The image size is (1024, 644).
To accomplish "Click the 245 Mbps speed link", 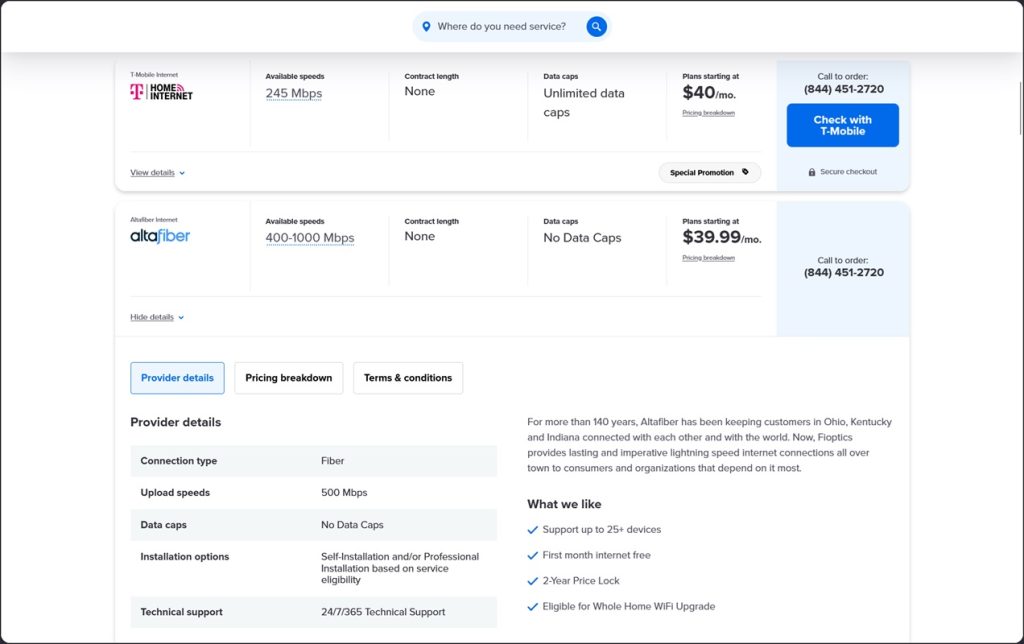I will click(294, 93).
